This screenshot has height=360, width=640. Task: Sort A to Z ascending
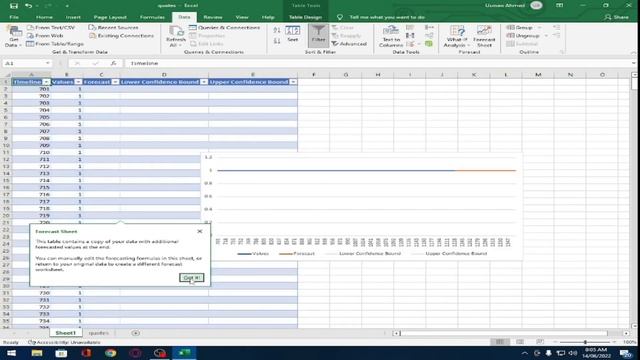tap(277, 30)
